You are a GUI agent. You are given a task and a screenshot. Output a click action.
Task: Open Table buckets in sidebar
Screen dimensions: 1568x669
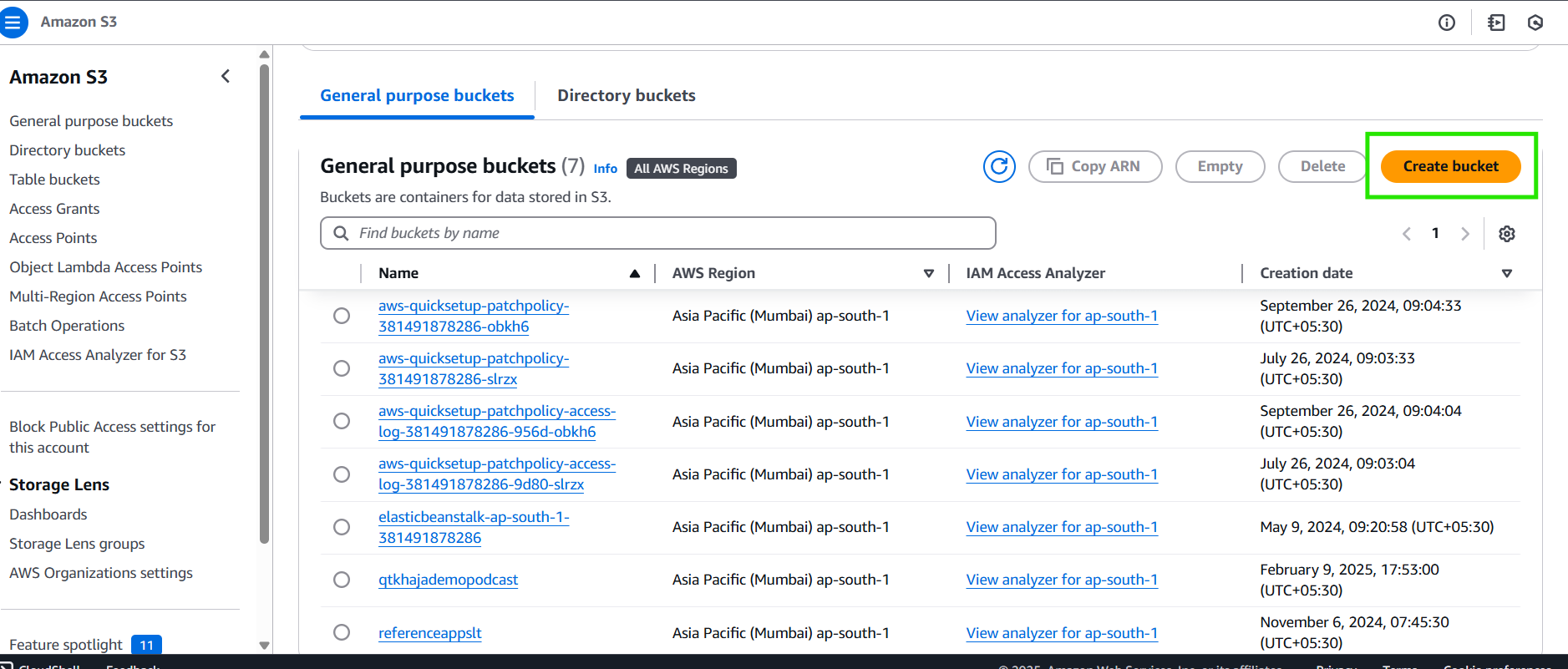[x=54, y=180]
